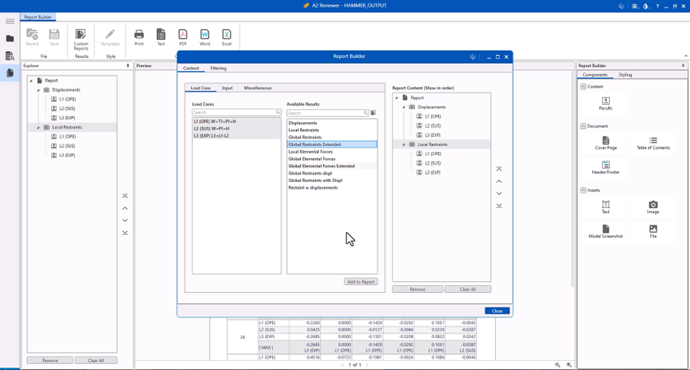This screenshot has height=370, width=690.
Task: Select load case L2 (SUS) W+P1+H
Action: [x=236, y=128]
